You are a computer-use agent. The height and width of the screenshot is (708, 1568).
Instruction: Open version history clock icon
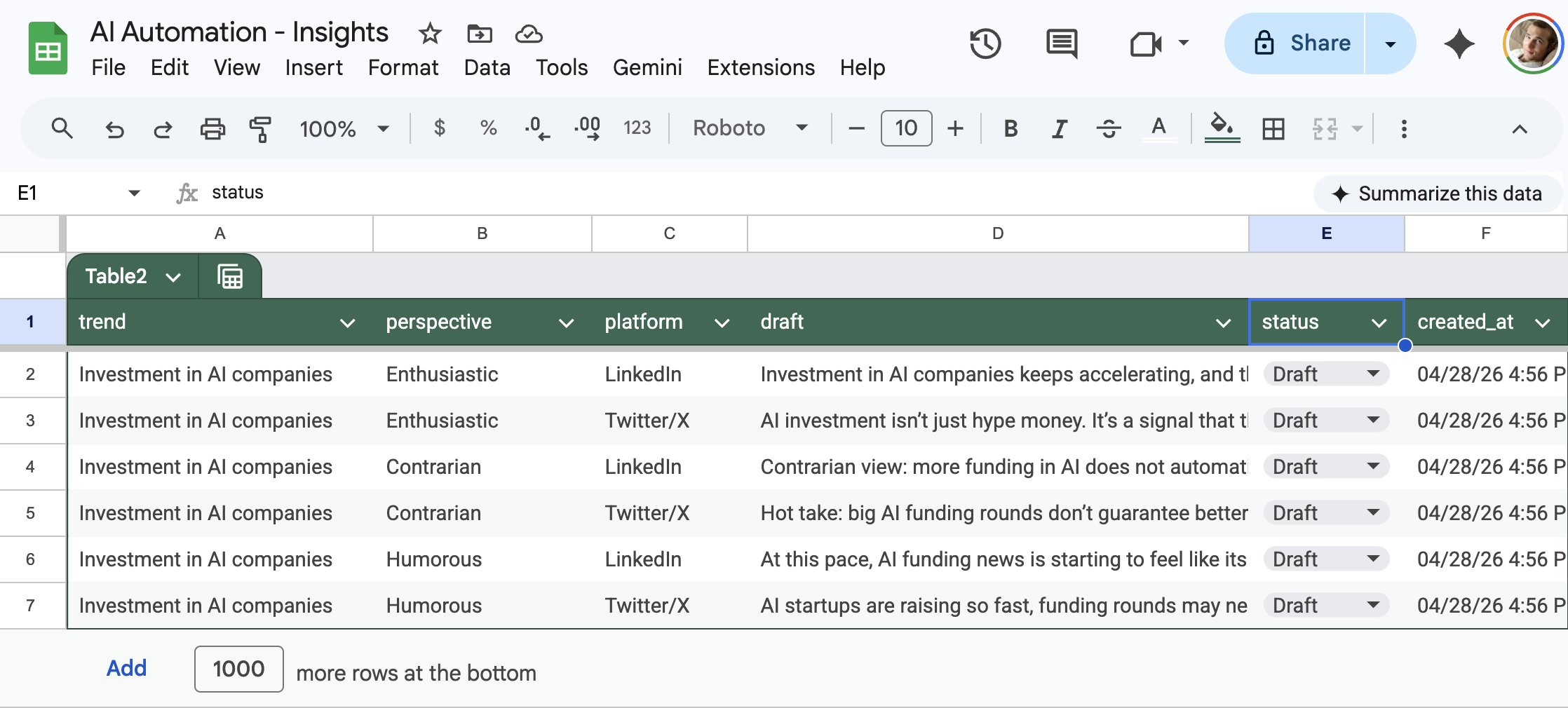(985, 43)
